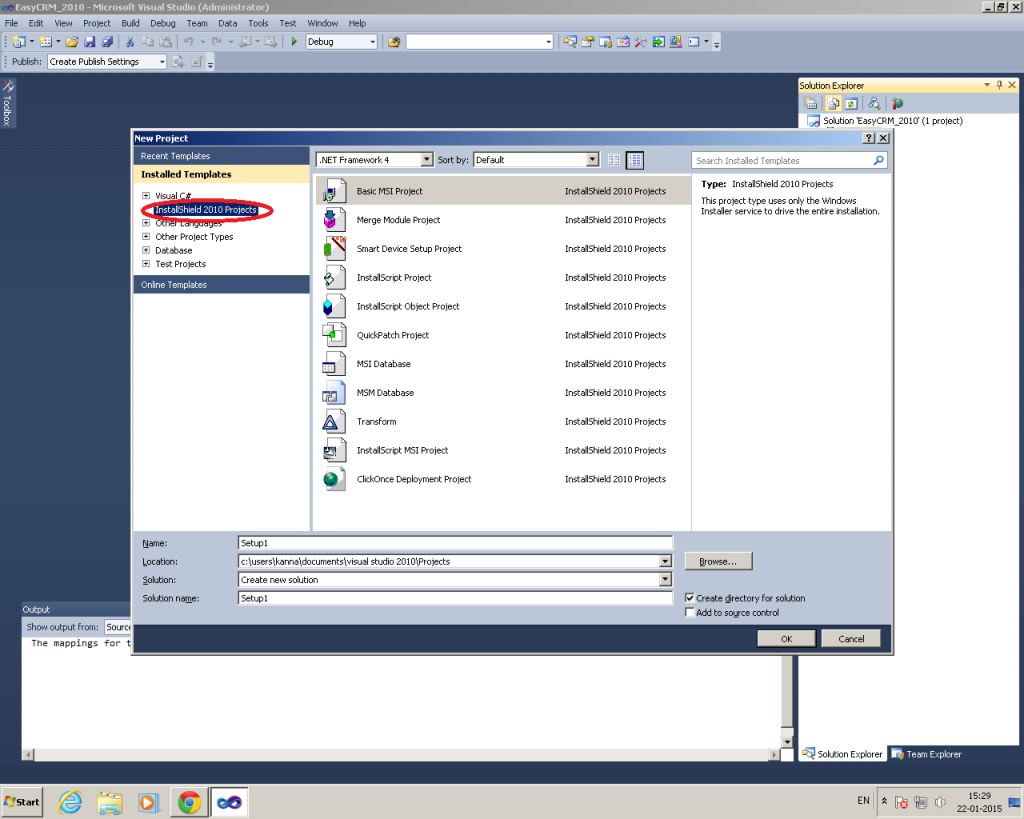Click ASP.NET Configuration globe icon in Solution Explorer
Image resolution: width=1024 pixels, height=819 pixels.
(x=897, y=103)
